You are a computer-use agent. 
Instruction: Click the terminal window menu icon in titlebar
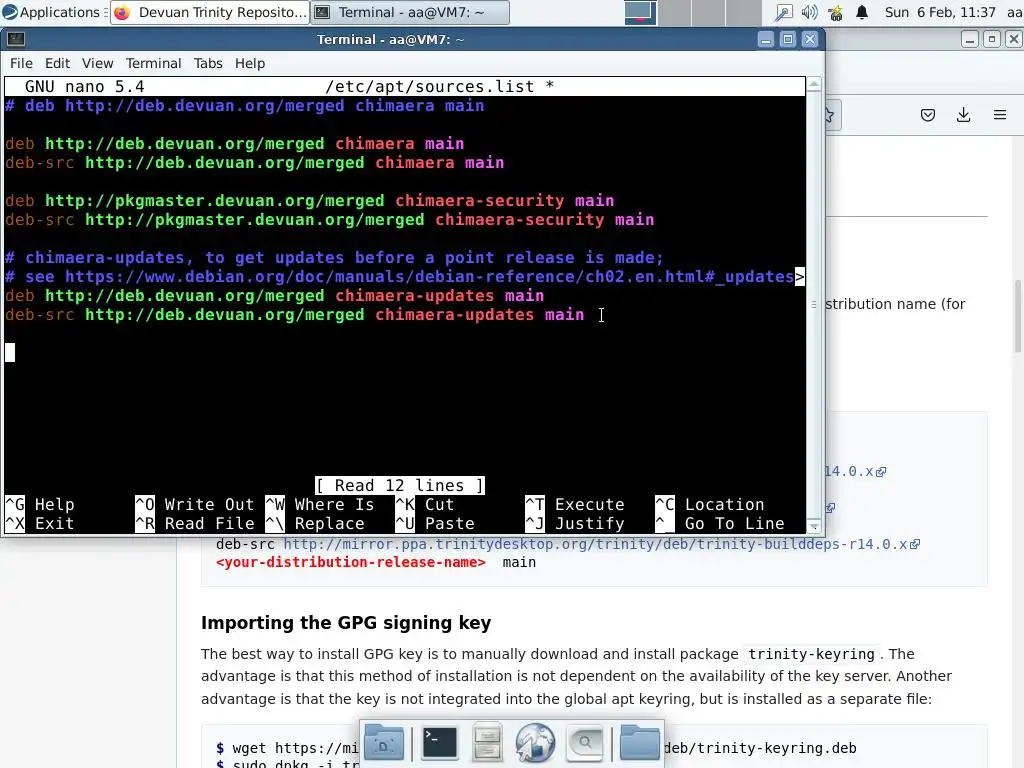(16, 39)
